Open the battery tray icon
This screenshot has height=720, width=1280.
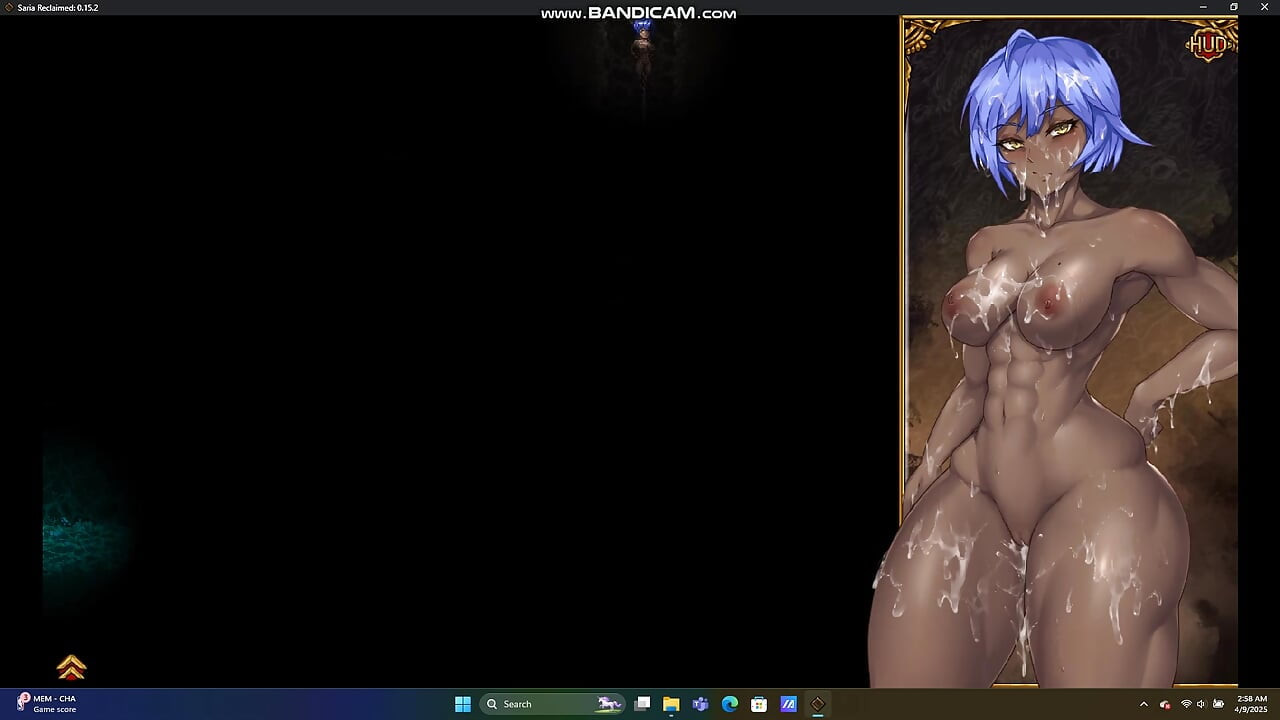(x=1216, y=704)
